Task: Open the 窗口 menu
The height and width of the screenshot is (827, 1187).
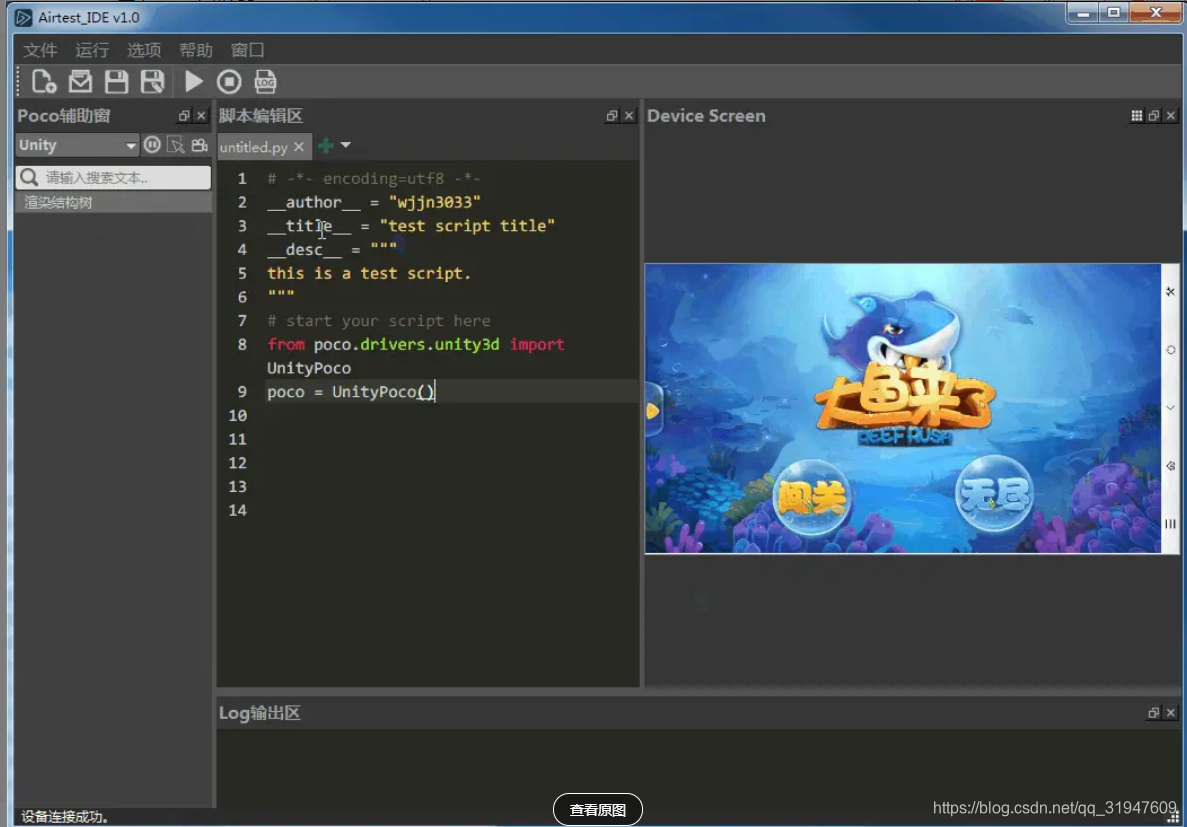Action: [x=248, y=50]
